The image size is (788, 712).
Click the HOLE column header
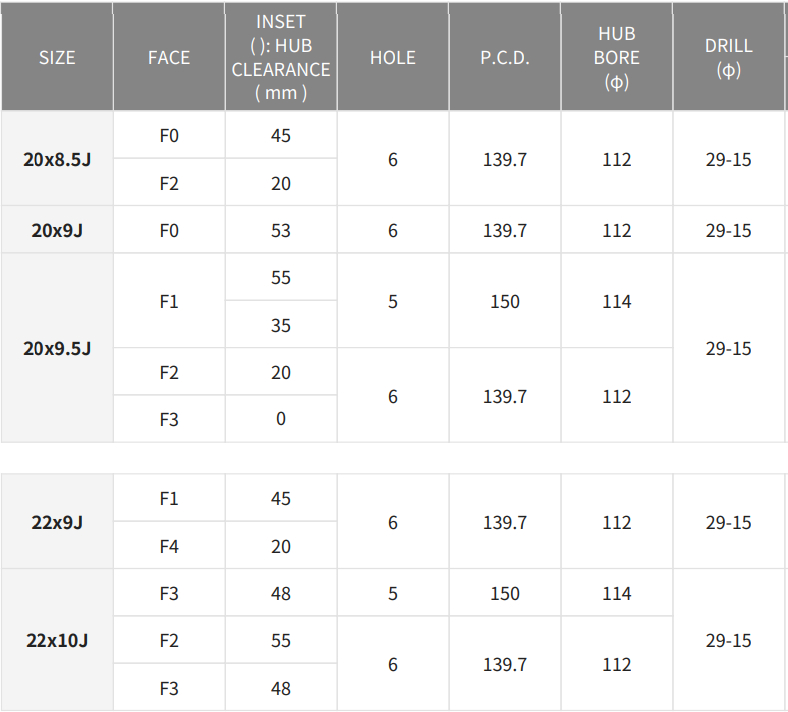pyautogui.click(x=393, y=57)
